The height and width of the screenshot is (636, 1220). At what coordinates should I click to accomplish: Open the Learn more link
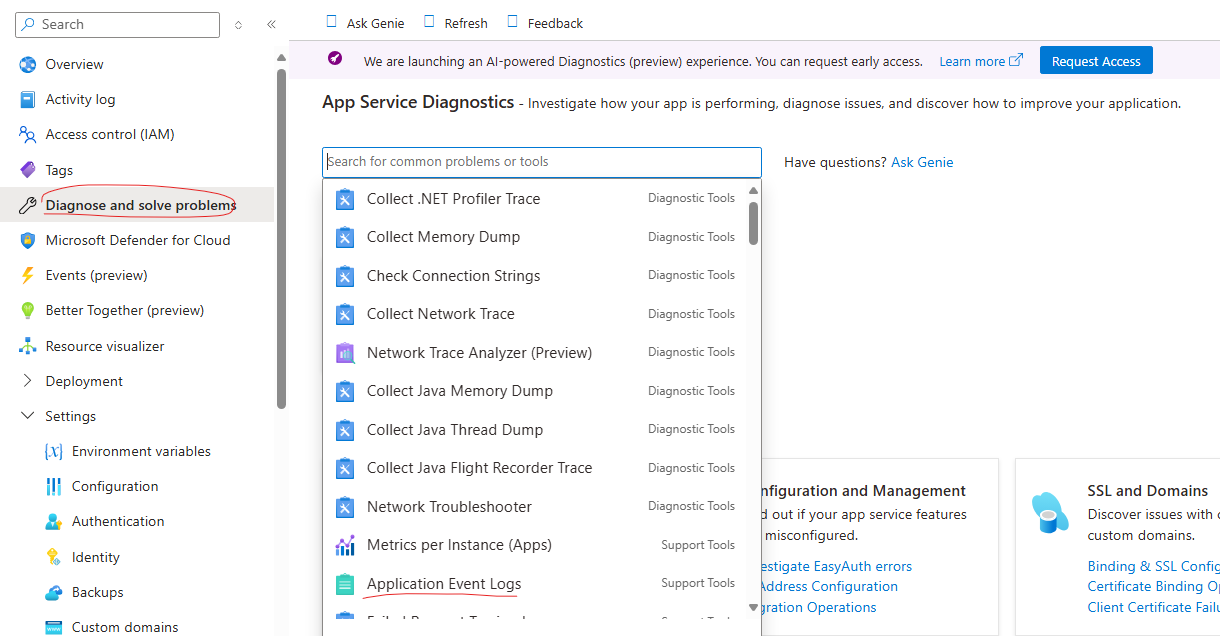point(981,61)
